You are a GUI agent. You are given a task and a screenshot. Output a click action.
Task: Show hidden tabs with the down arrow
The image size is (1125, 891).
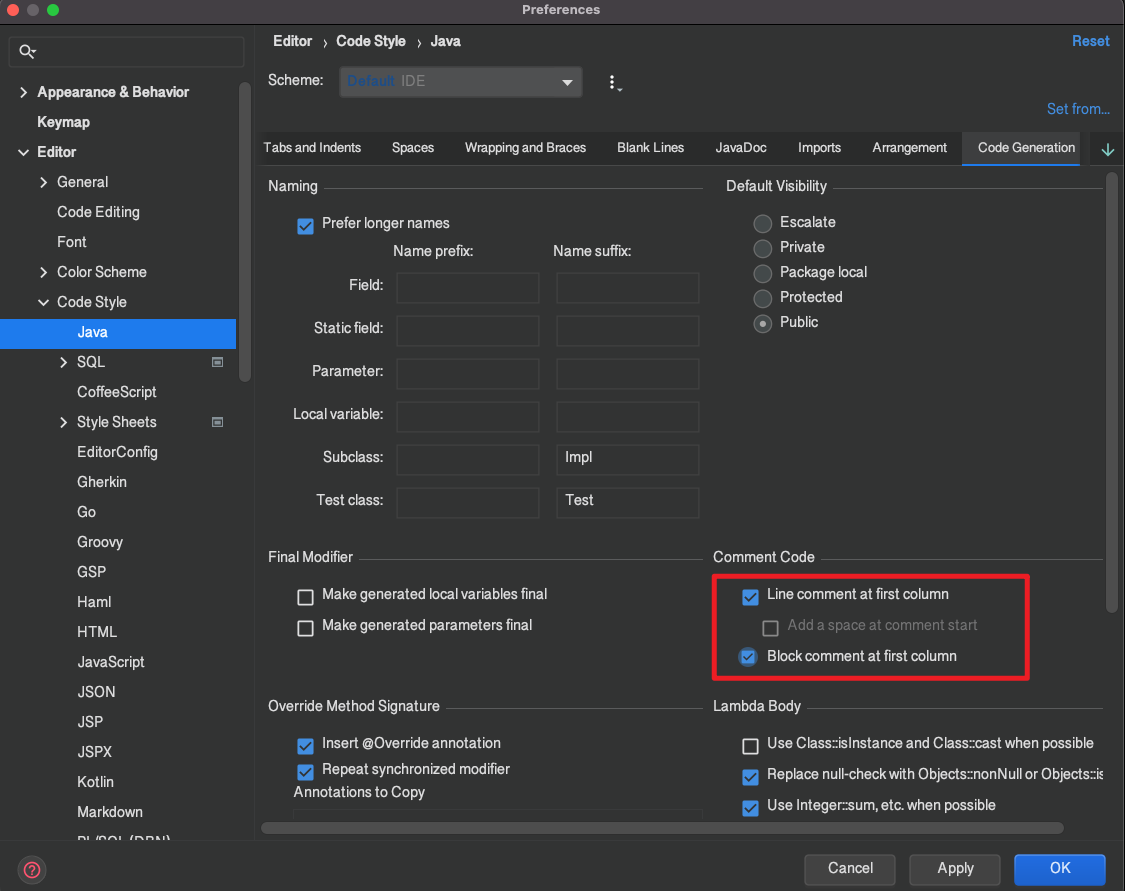[1107, 149]
